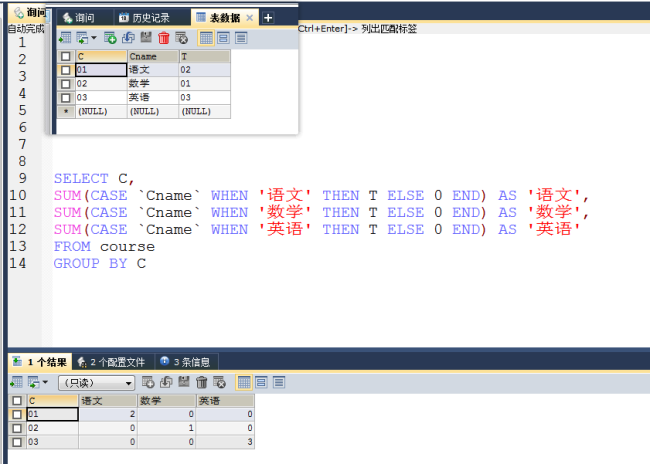Close the 表数据 tab

pos(250,18)
